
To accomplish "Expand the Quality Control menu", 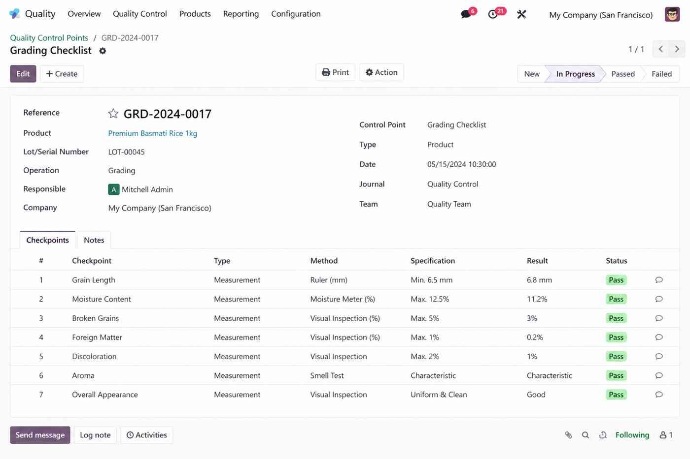I will point(140,14).
